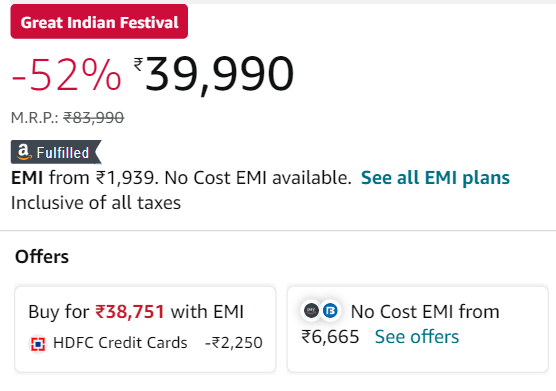Open See offers link in EMI card
Viewport: 556px width, 391px height.
coord(417,336)
